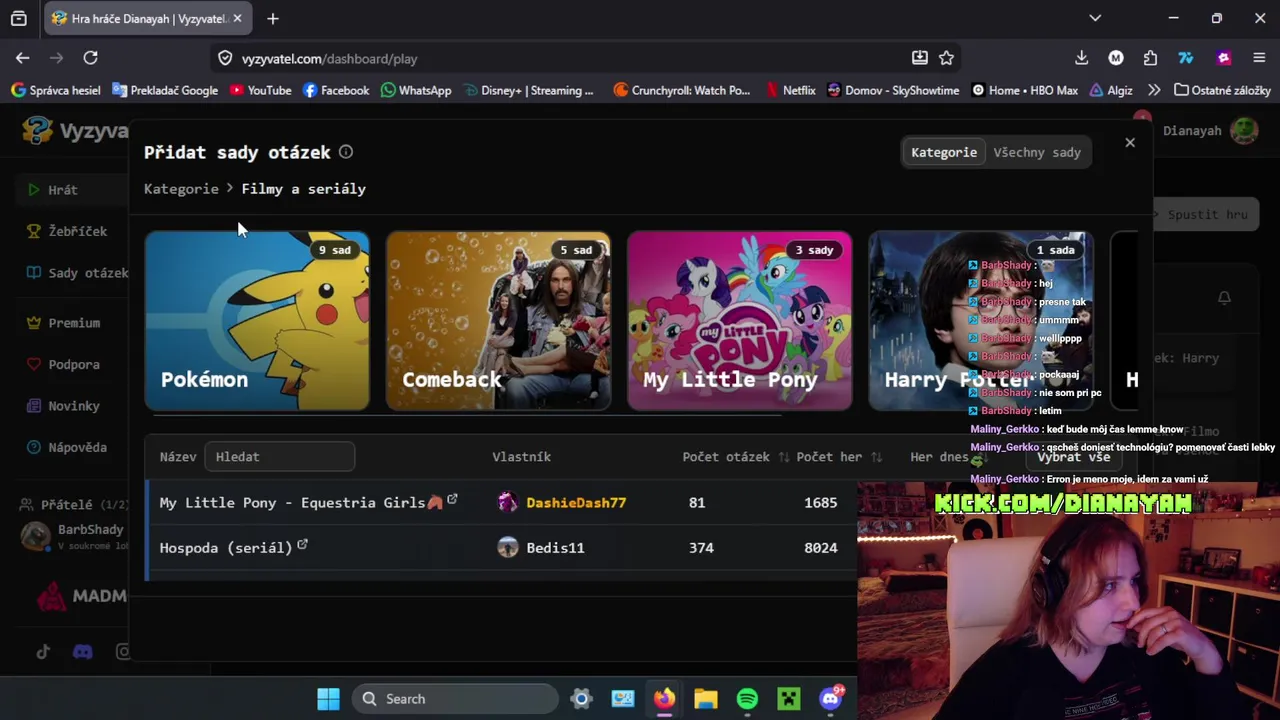The height and width of the screenshot is (720, 1280).
Task: Open the Harry Potter category card
Action: click(x=981, y=321)
